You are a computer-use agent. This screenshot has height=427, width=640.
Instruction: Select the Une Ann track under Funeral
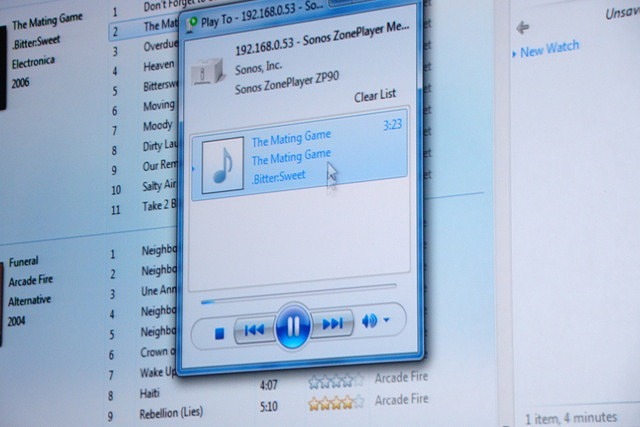[158, 290]
